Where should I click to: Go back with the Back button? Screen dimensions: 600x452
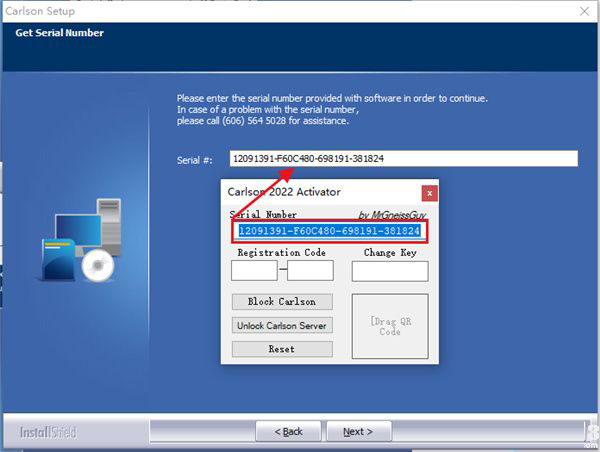coord(289,431)
